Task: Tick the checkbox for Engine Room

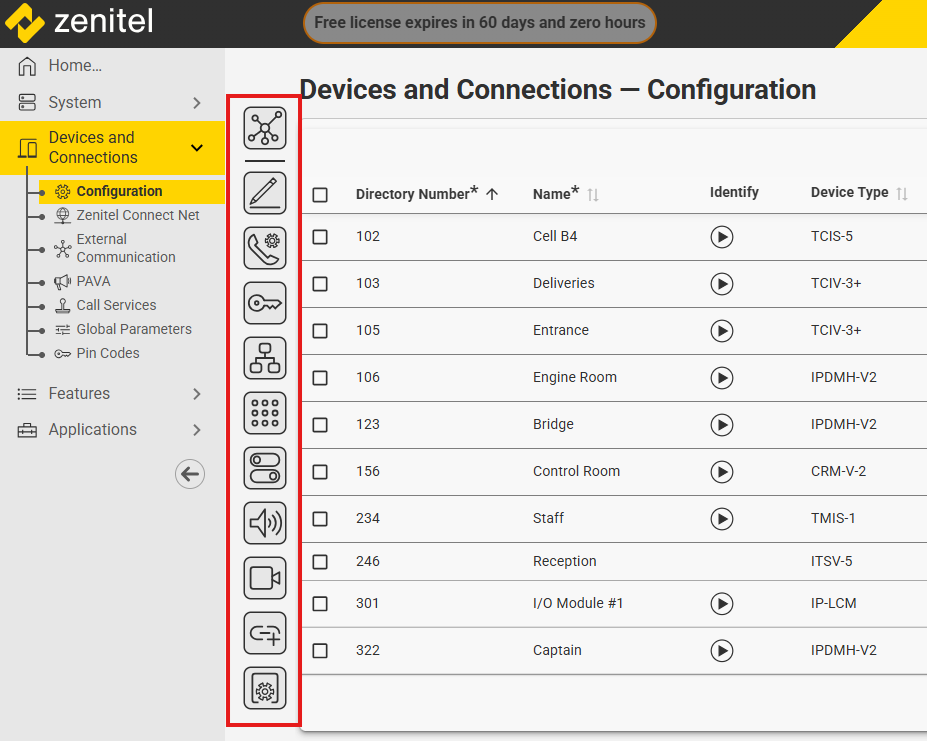Action: pos(320,378)
